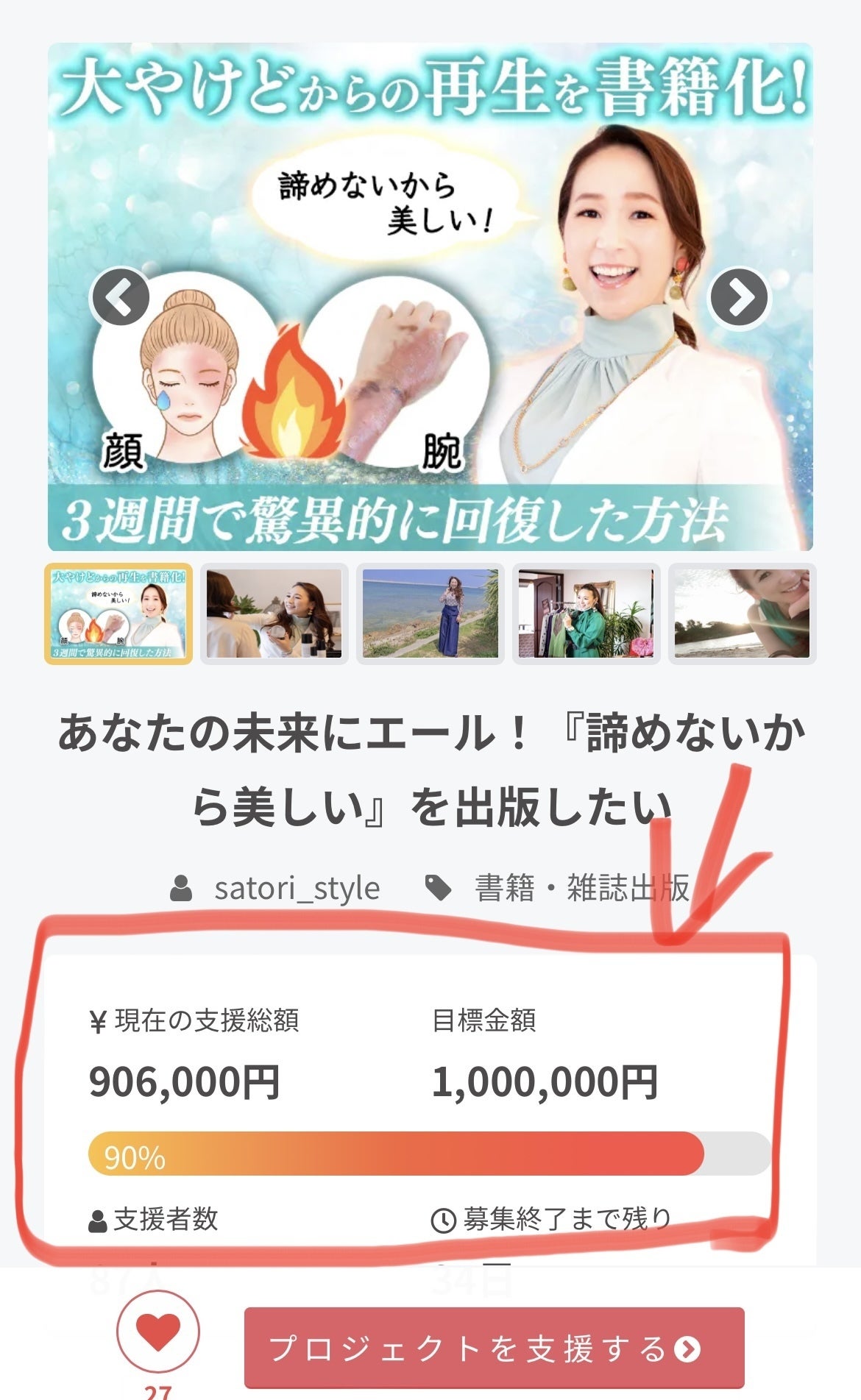This screenshot has width=861, height=1400.
Task: Select the green dress room thumbnail
Action: [587, 614]
